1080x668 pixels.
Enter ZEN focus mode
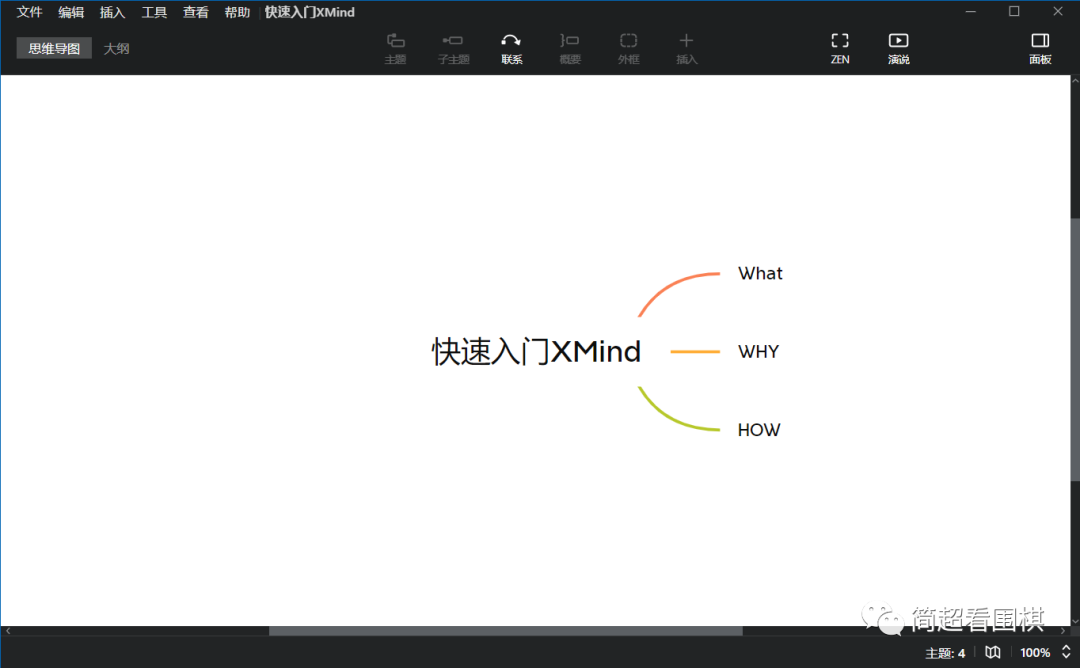(x=839, y=48)
